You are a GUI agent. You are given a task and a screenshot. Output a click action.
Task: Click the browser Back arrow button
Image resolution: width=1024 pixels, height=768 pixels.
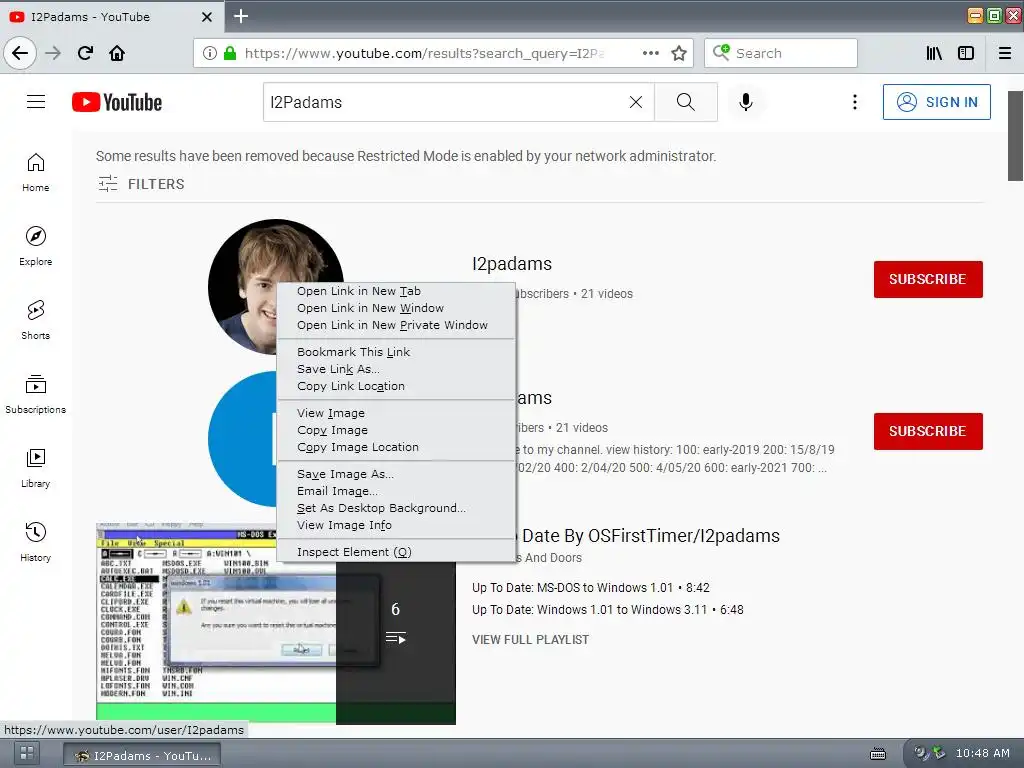20,53
